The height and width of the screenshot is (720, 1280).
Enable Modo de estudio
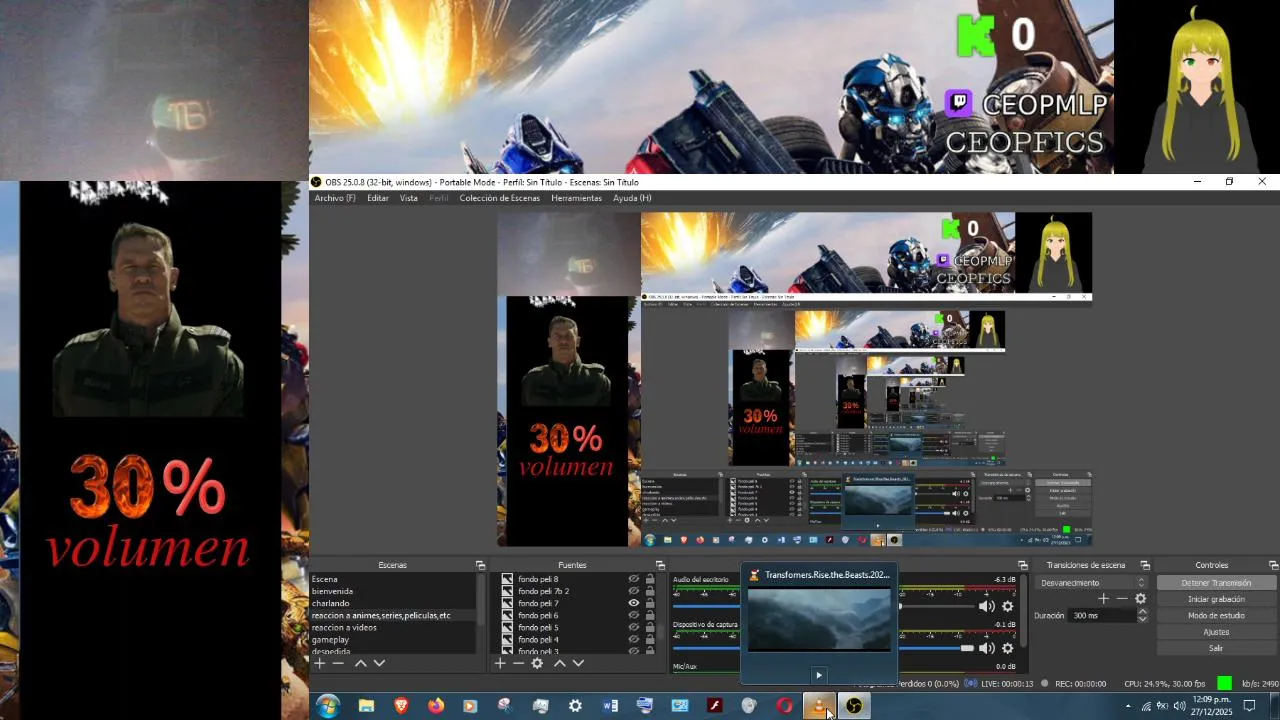[x=1216, y=615]
